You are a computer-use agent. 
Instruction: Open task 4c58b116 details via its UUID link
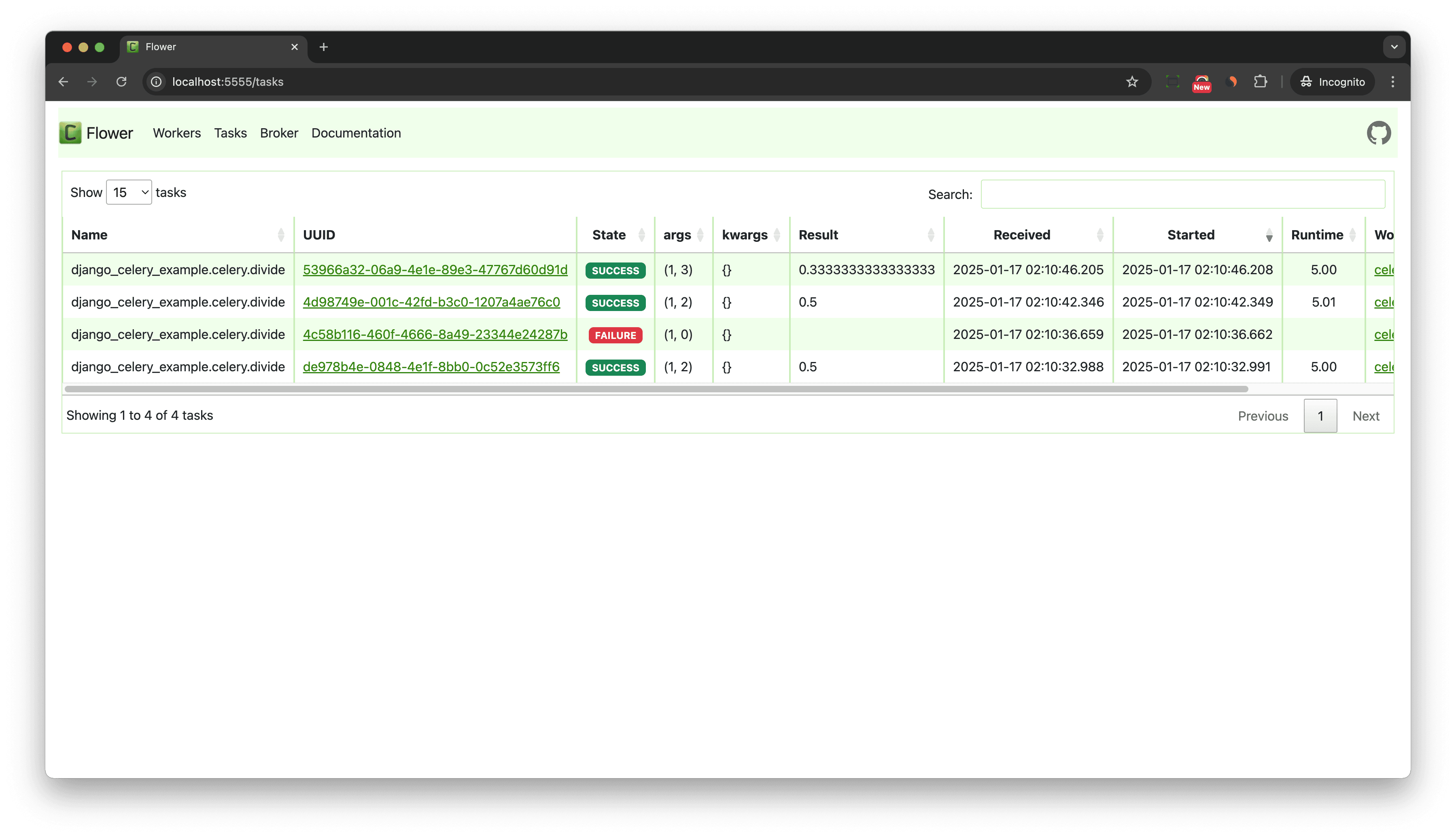tap(435, 334)
